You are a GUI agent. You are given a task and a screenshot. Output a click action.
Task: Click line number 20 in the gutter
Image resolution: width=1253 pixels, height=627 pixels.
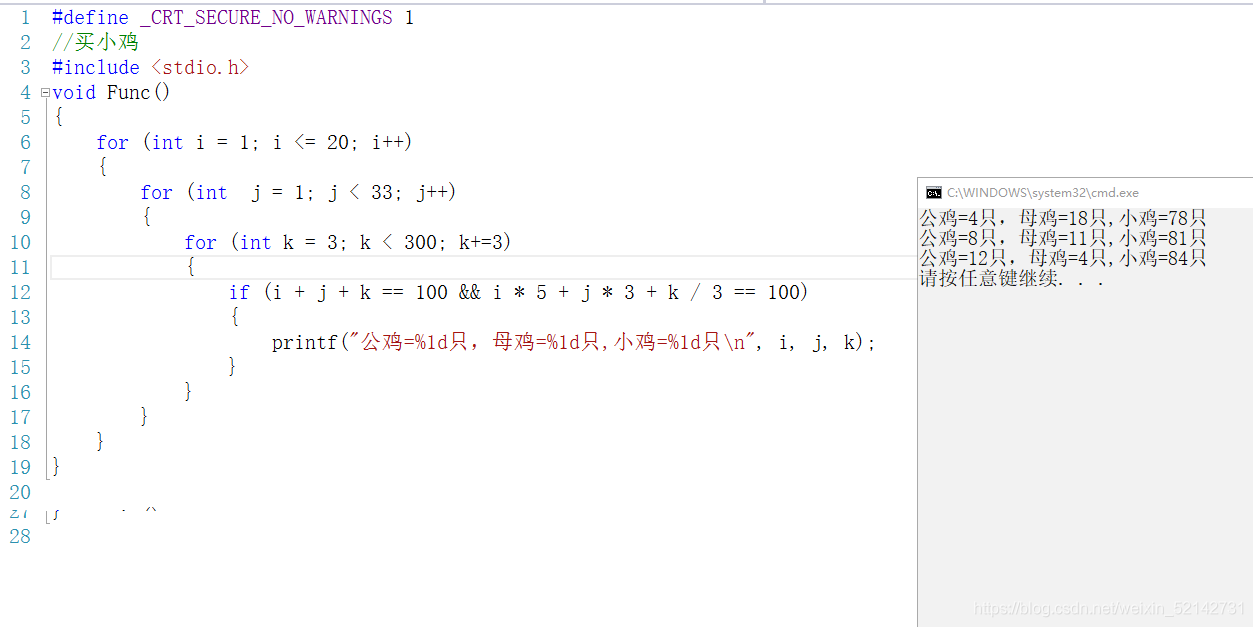(20, 493)
